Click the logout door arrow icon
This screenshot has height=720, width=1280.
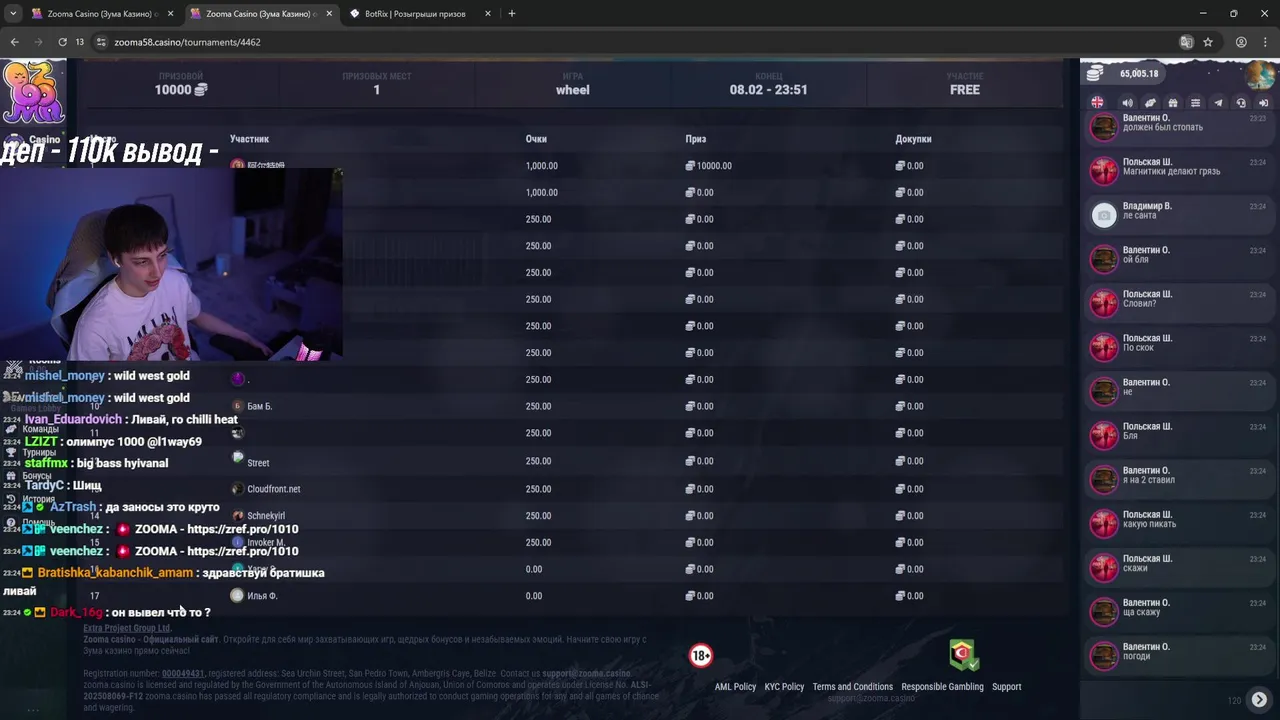pyautogui.click(x=1263, y=103)
